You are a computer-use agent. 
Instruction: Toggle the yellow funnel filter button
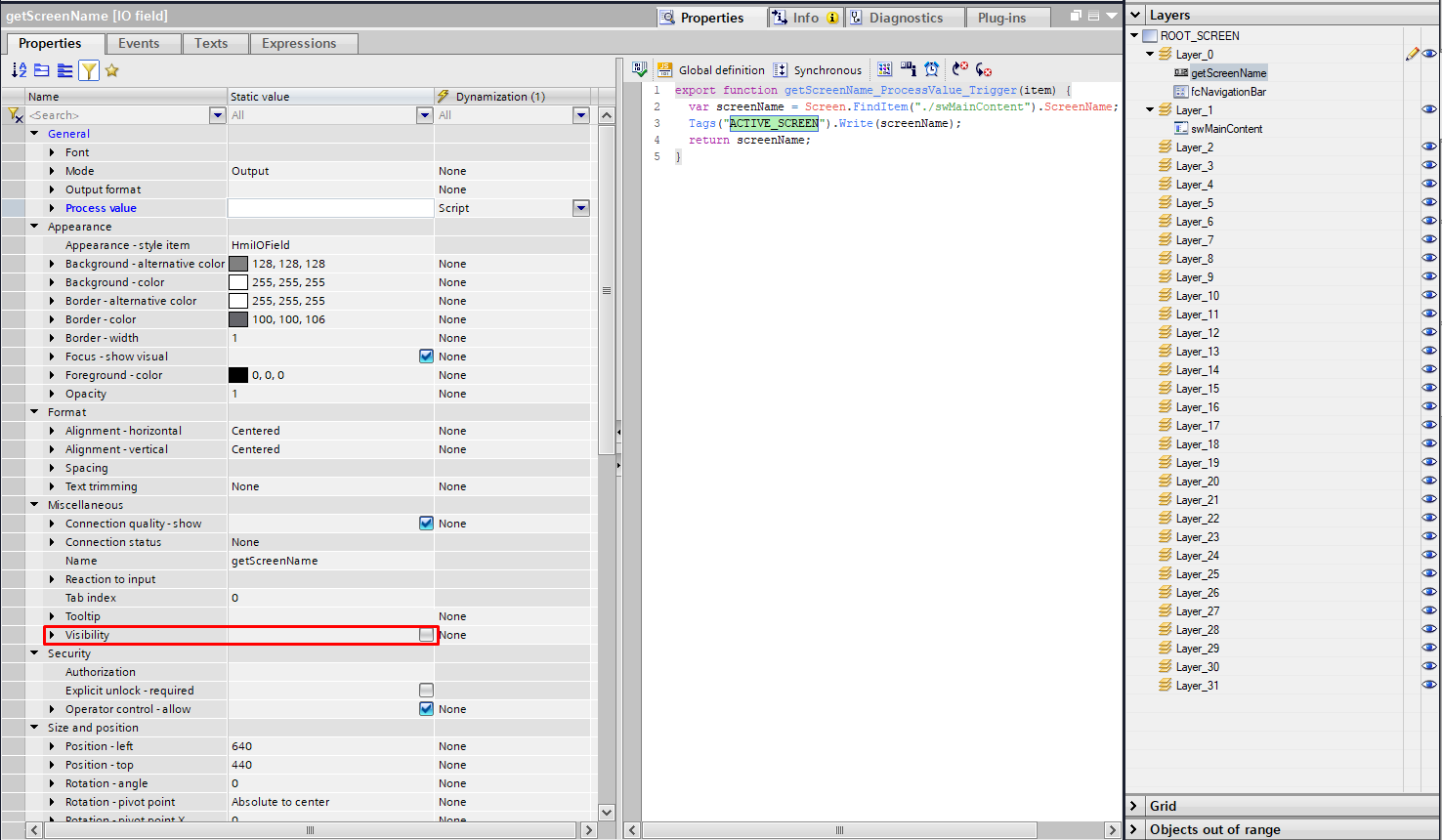pos(89,70)
